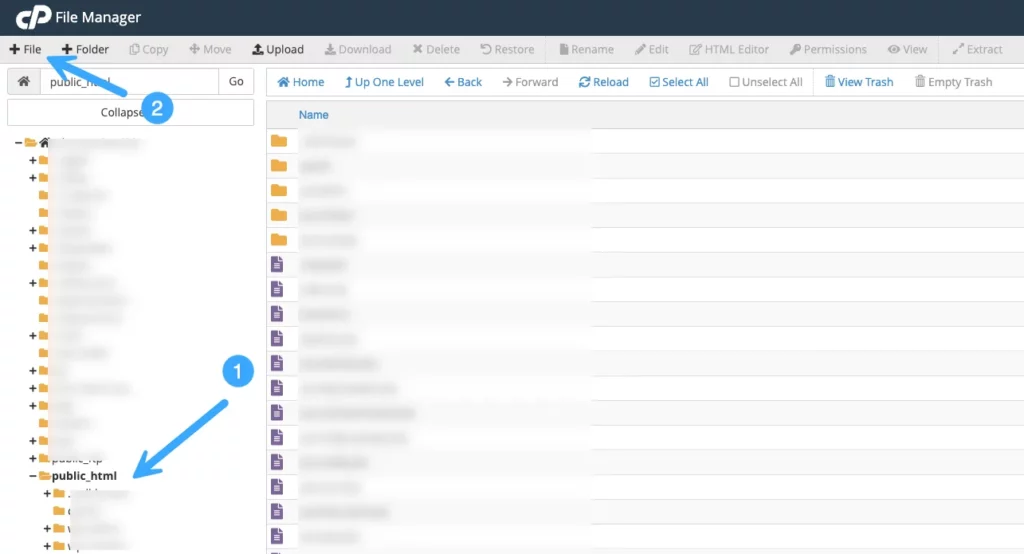Create a new folder with +Folder
Screen dimensions: 1024x554
pos(85,49)
